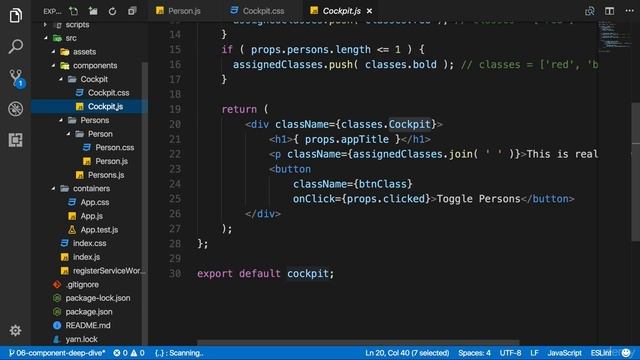Open the Explorer view in activity bar
640x360 pixels.
click(16, 16)
